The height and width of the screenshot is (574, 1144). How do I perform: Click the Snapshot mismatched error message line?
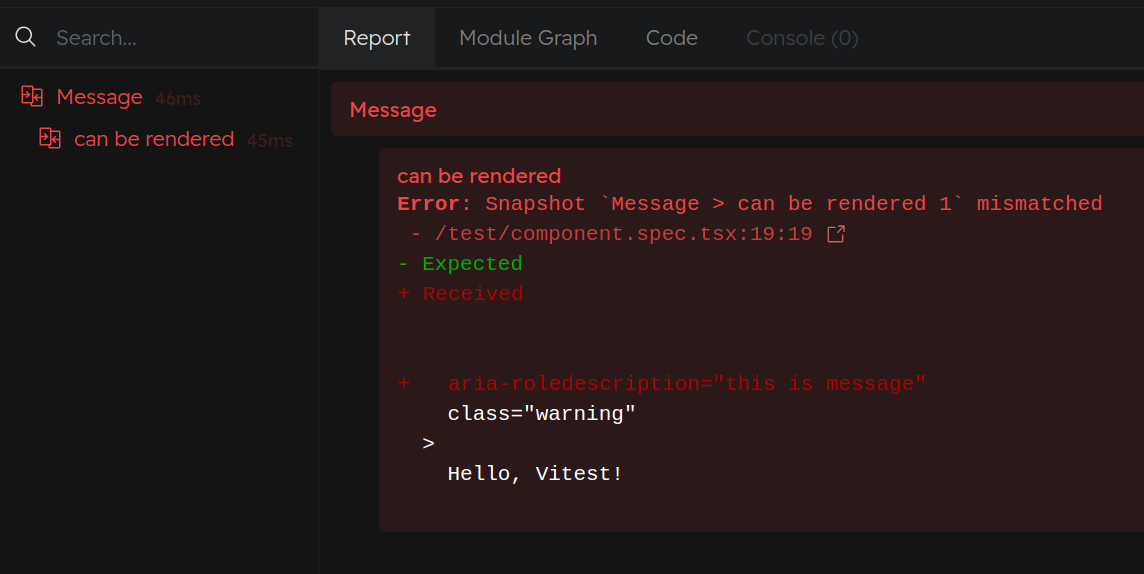(x=750, y=203)
